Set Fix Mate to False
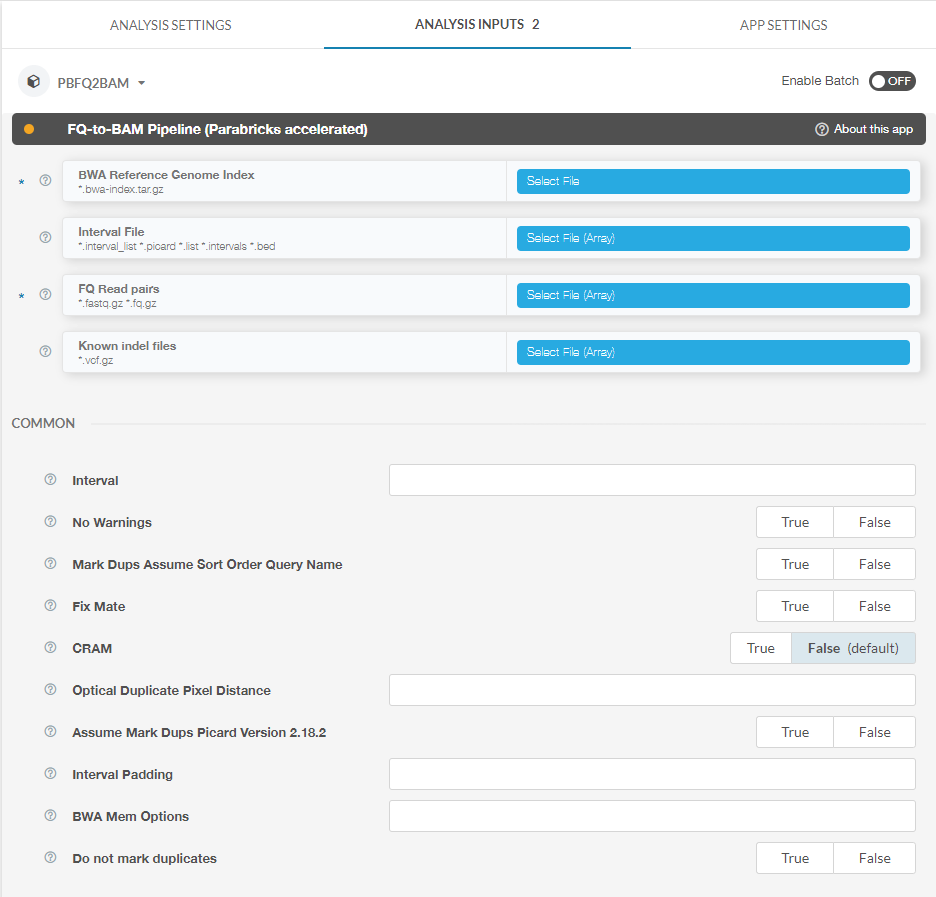 coord(874,606)
